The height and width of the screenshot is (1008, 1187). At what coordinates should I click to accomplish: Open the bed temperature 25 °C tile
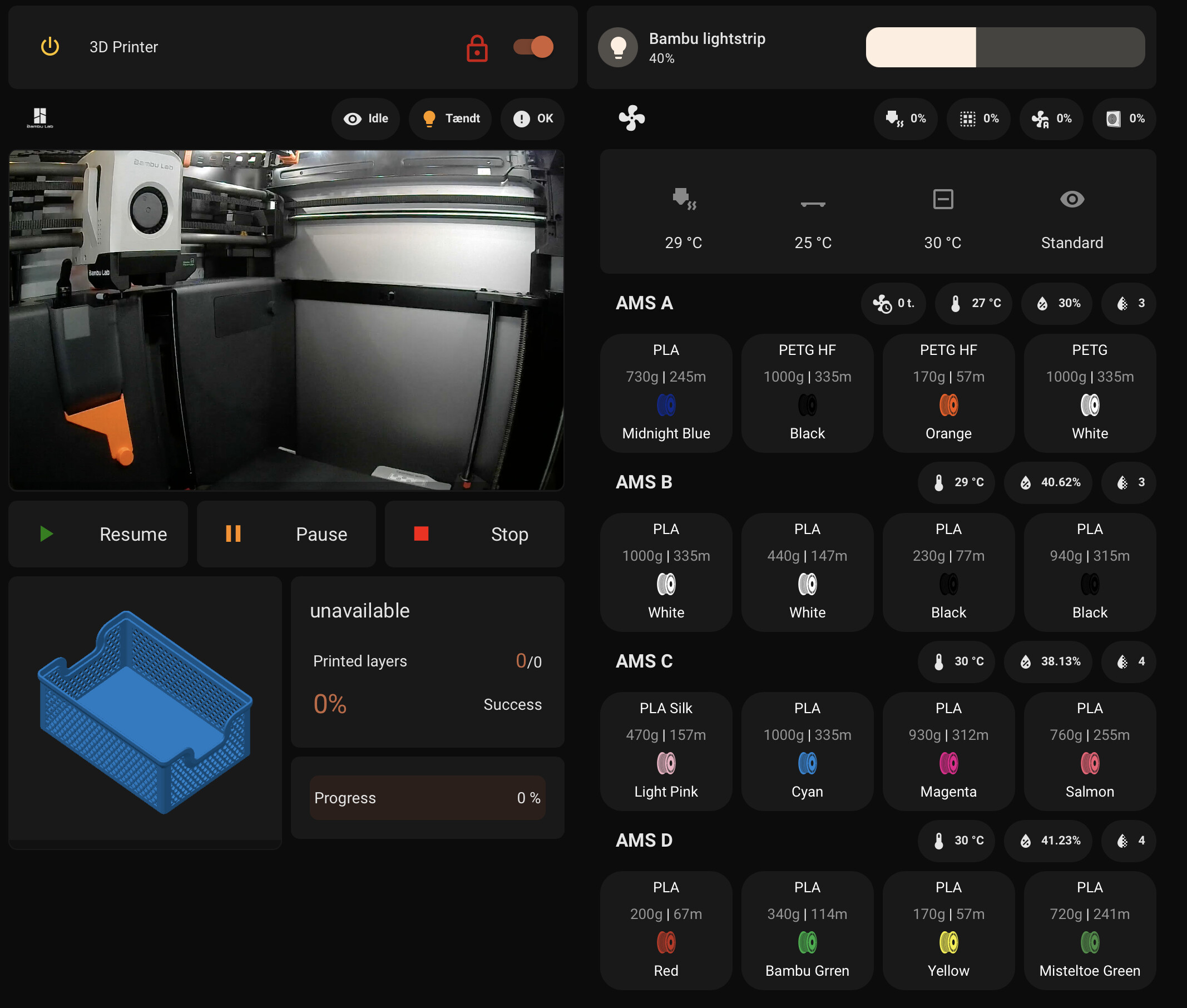812,218
